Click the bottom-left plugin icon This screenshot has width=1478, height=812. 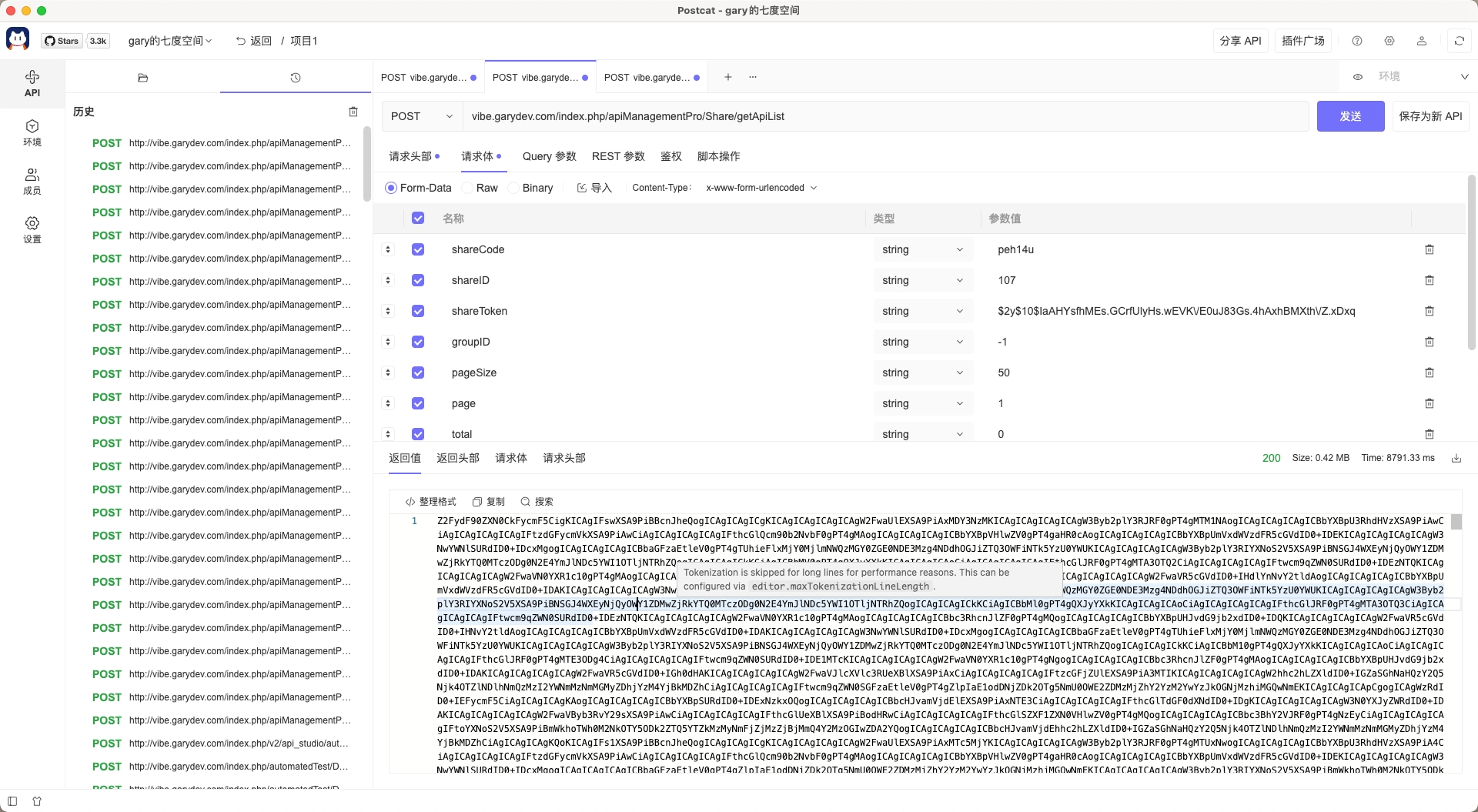(37, 801)
